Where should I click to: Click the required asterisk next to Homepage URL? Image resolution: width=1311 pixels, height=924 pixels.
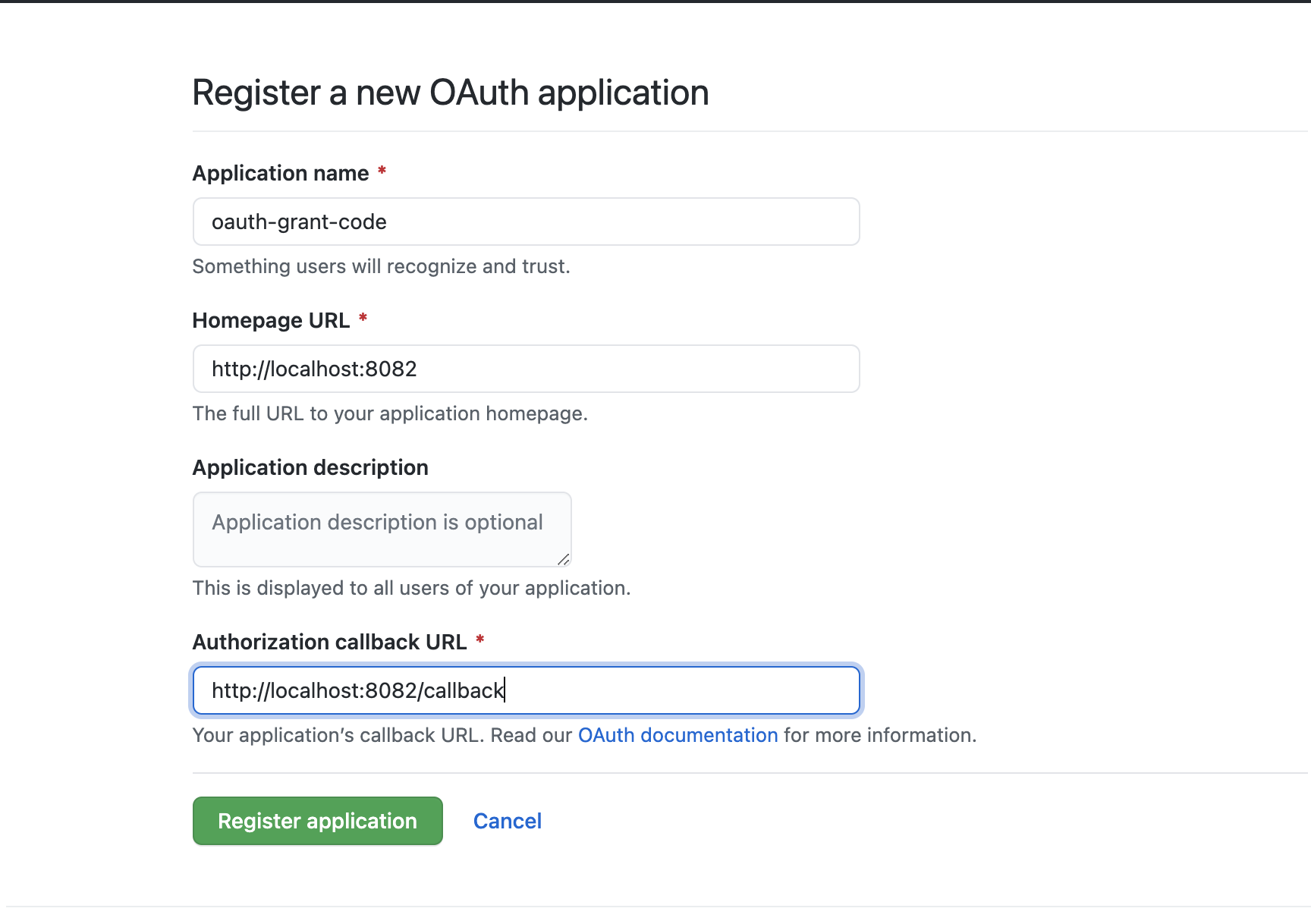[363, 319]
